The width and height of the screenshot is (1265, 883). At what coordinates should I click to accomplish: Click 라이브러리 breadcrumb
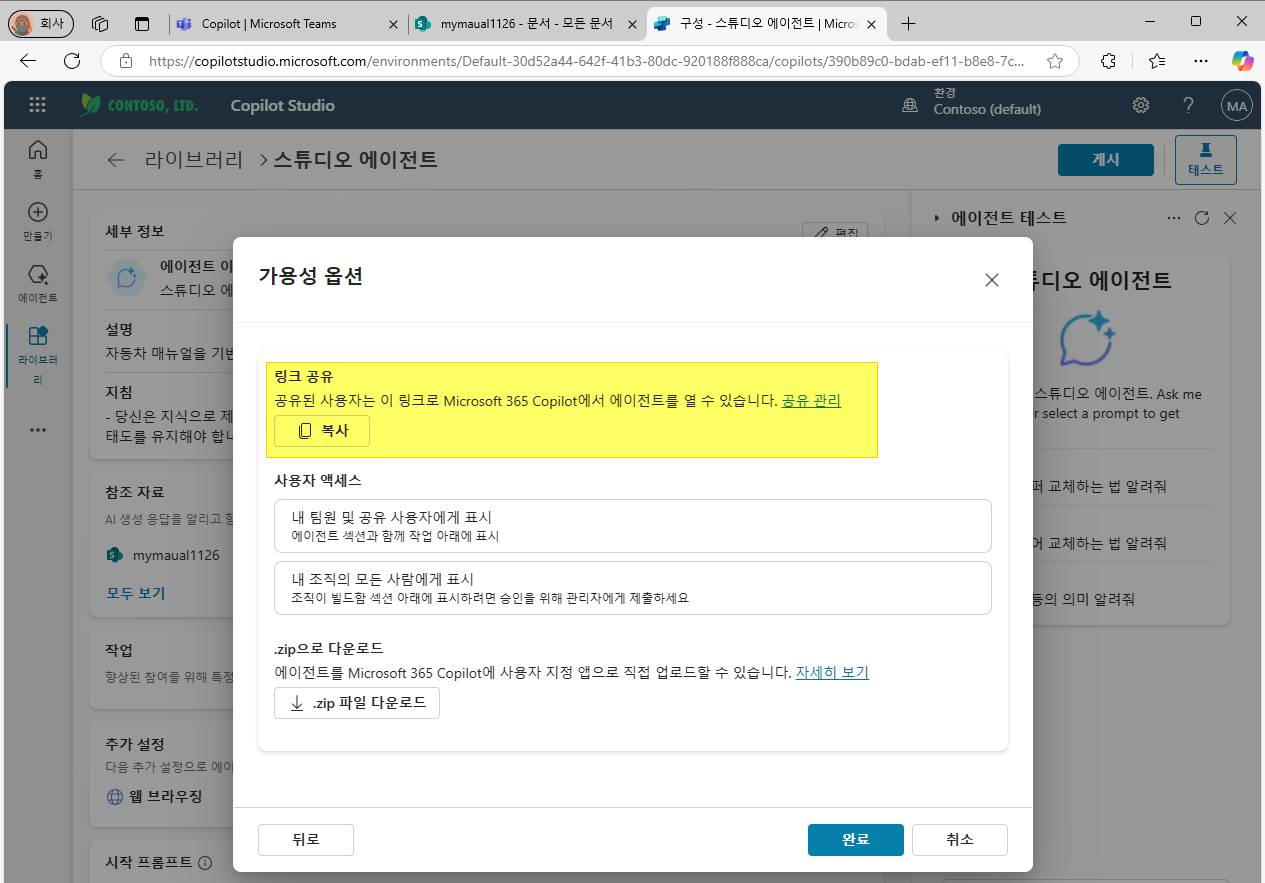195,160
